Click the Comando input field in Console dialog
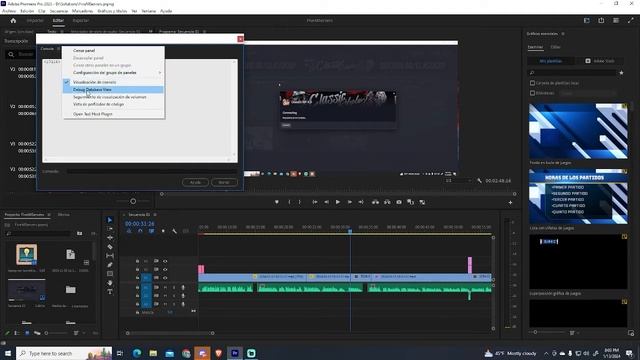Viewport: 640px width, 360px height. click(x=152, y=171)
